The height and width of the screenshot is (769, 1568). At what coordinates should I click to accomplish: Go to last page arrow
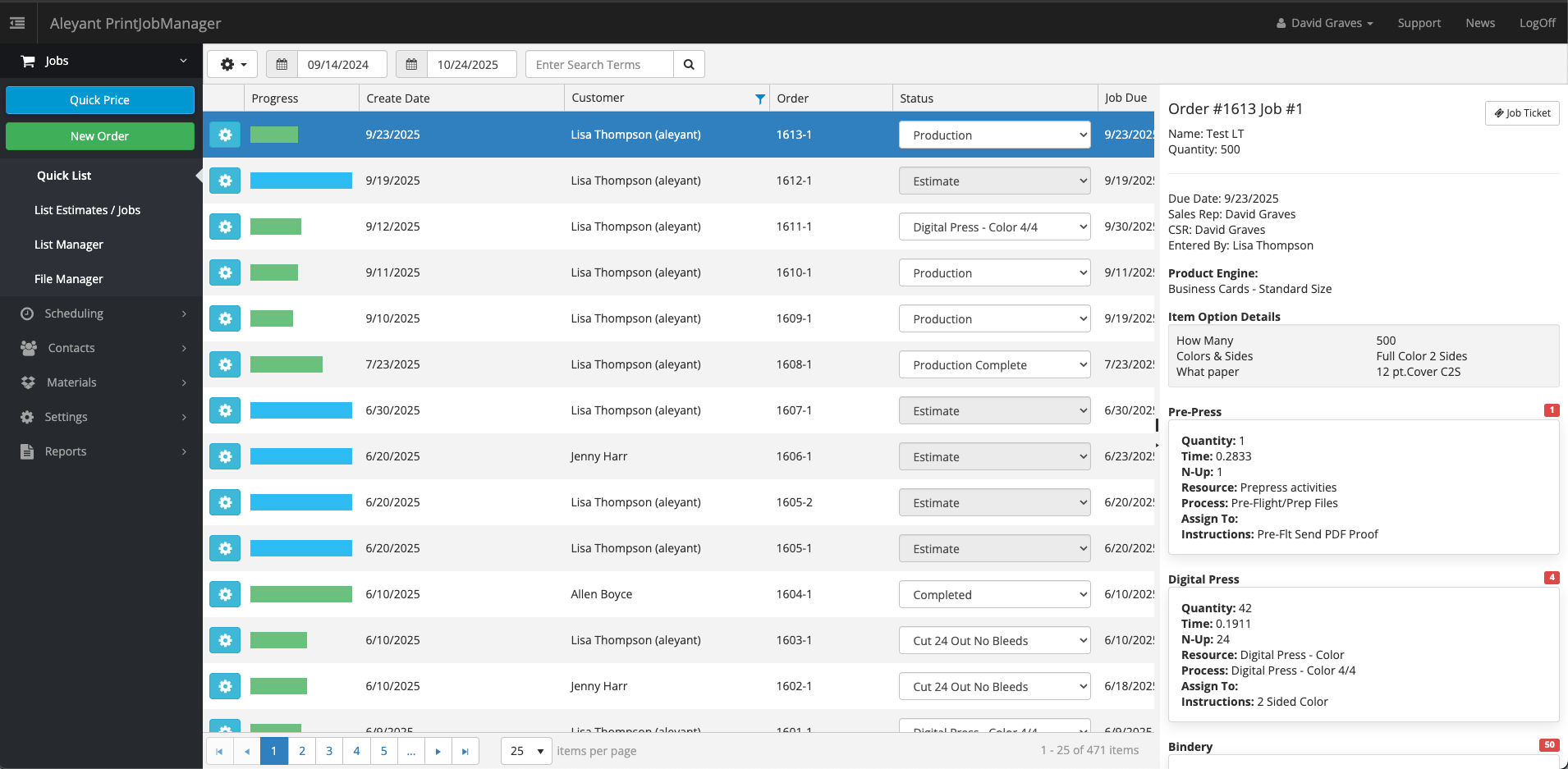(465, 751)
